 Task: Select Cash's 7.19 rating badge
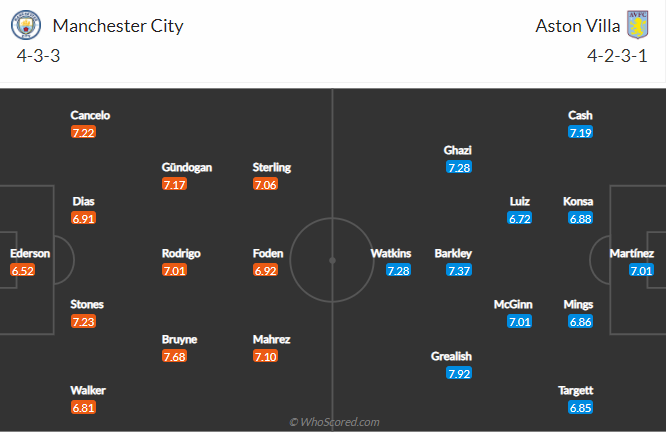(580, 132)
